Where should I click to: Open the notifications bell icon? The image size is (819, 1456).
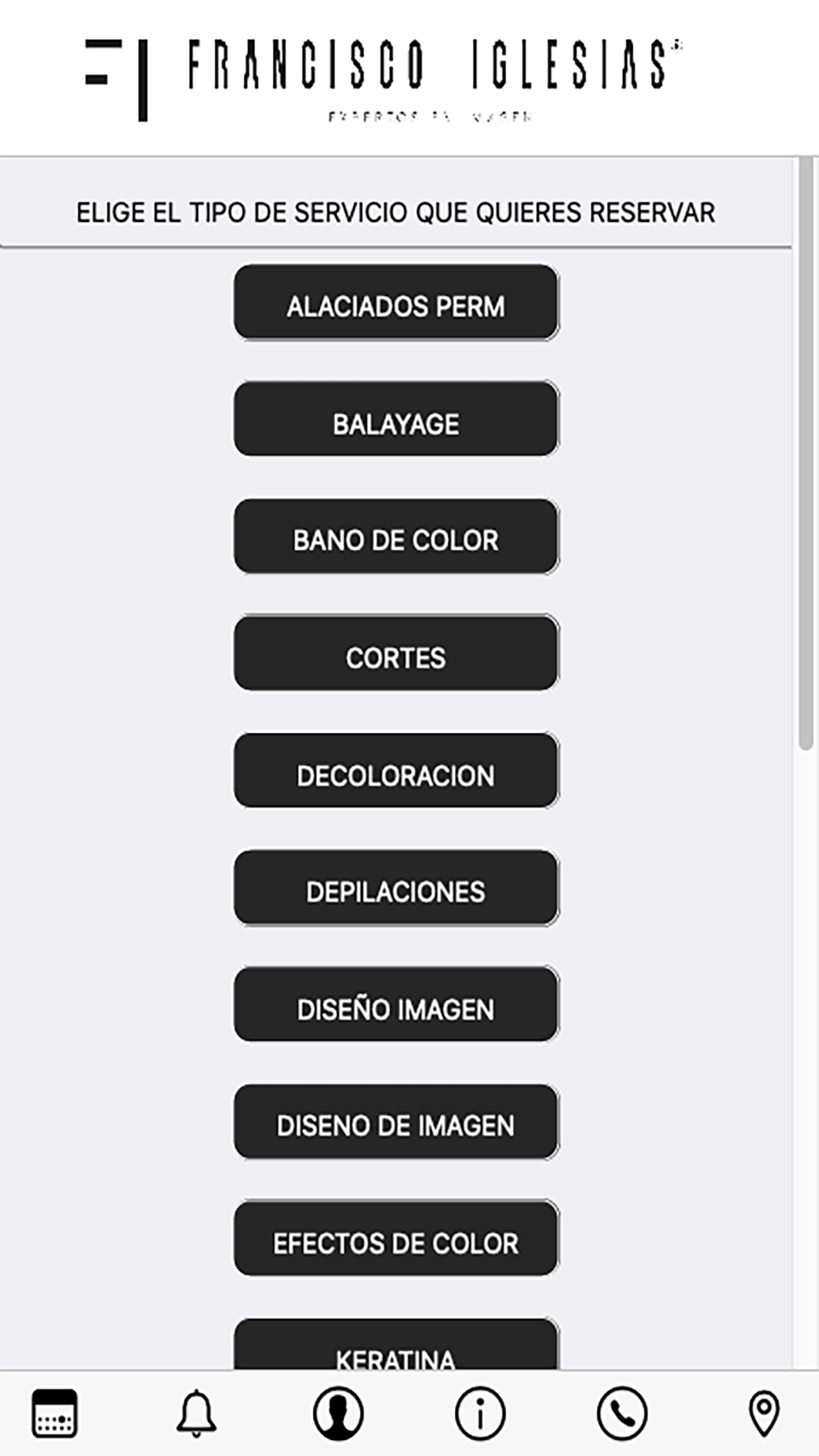click(x=197, y=1413)
